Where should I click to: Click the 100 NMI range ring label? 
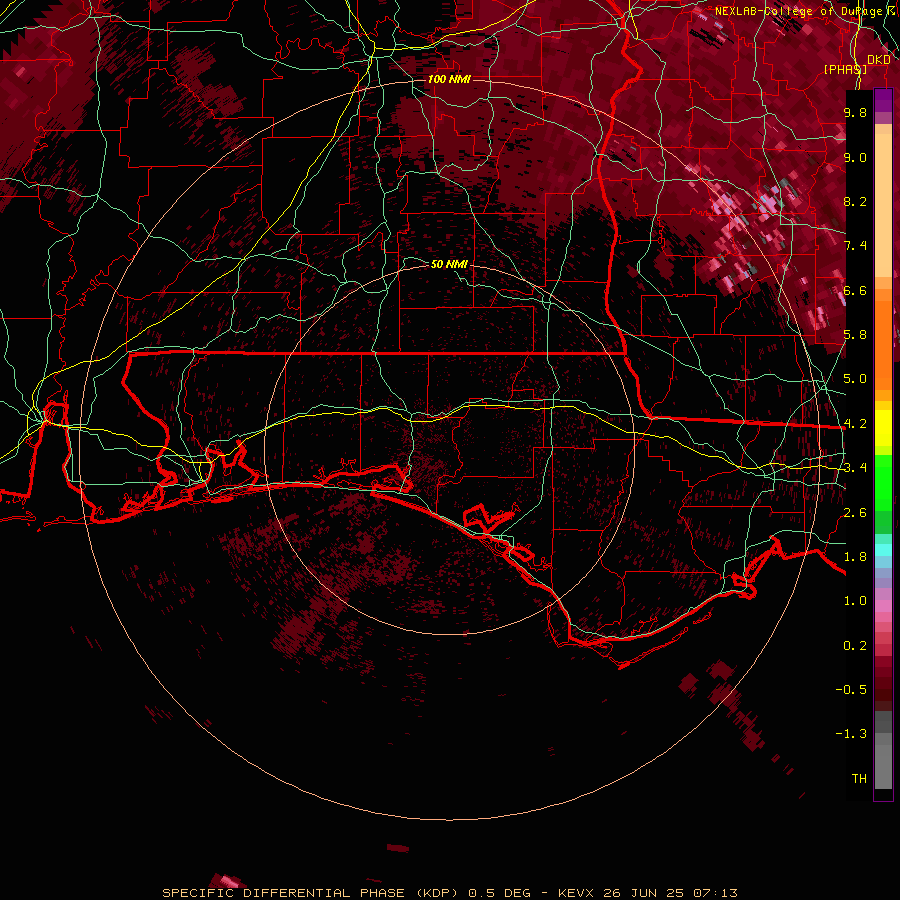pyautogui.click(x=449, y=79)
